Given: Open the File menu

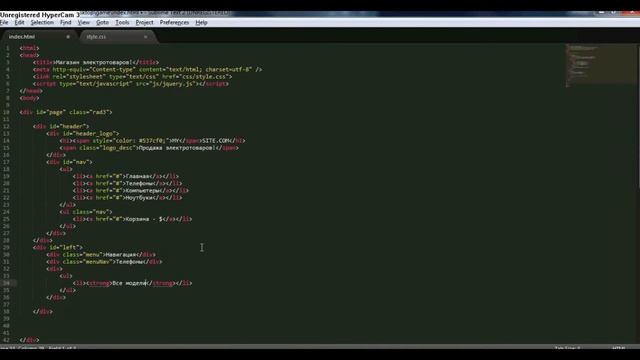Looking at the screenshot, I should (x=4, y=22).
